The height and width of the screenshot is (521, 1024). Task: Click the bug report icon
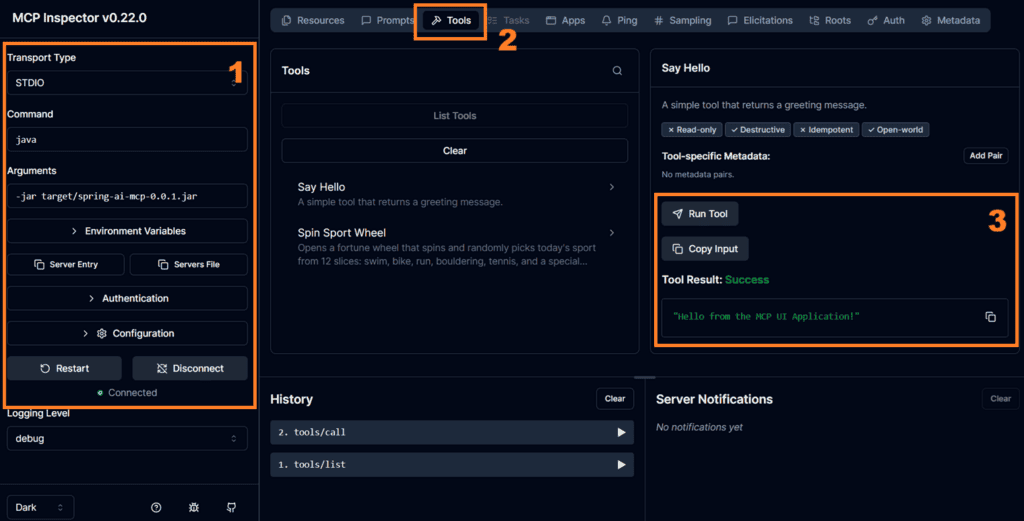pyautogui.click(x=194, y=507)
